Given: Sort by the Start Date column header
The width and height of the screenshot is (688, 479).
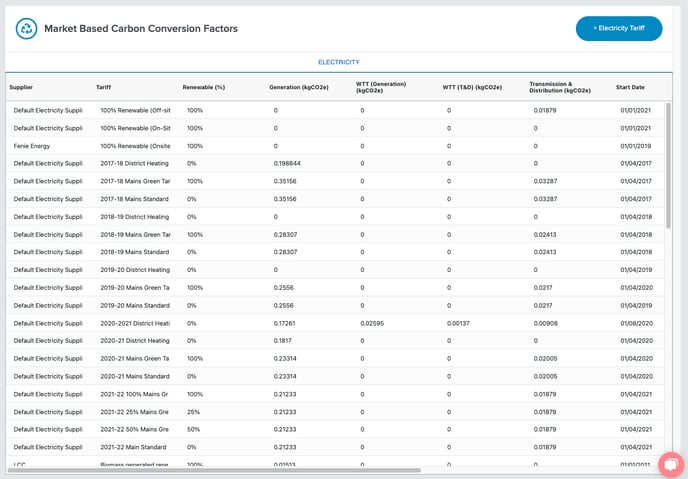Looking at the screenshot, I should pos(630,87).
